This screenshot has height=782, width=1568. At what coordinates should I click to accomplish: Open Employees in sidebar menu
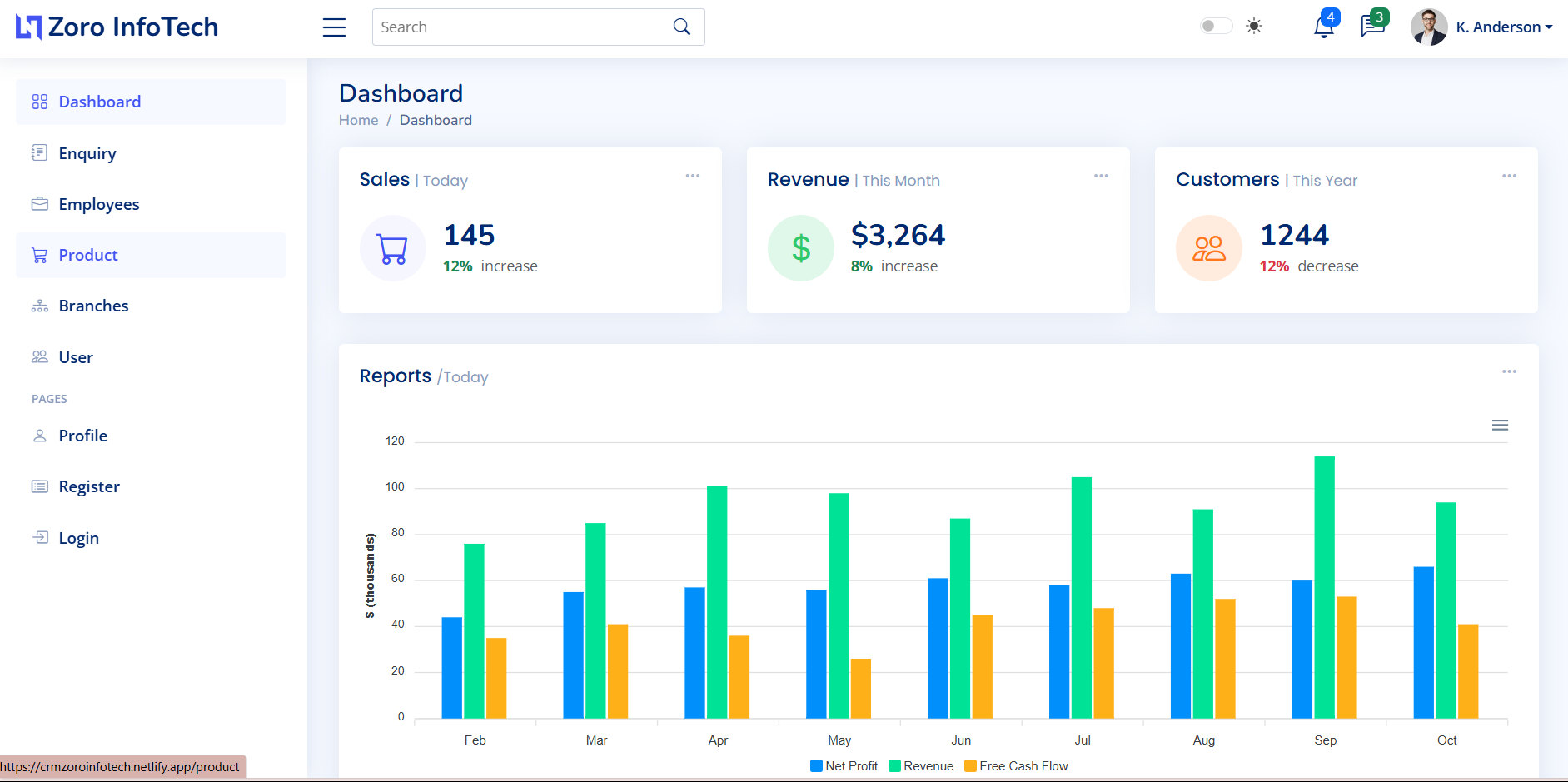[x=151, y=204]
